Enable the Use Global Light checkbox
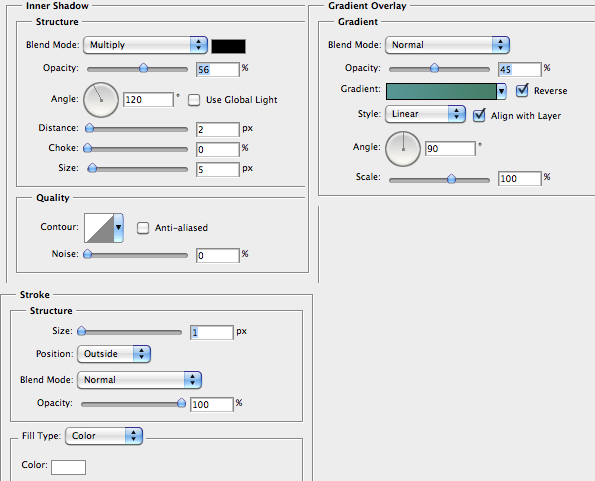Viewport: 595px width, 481px height. (194, 100)
